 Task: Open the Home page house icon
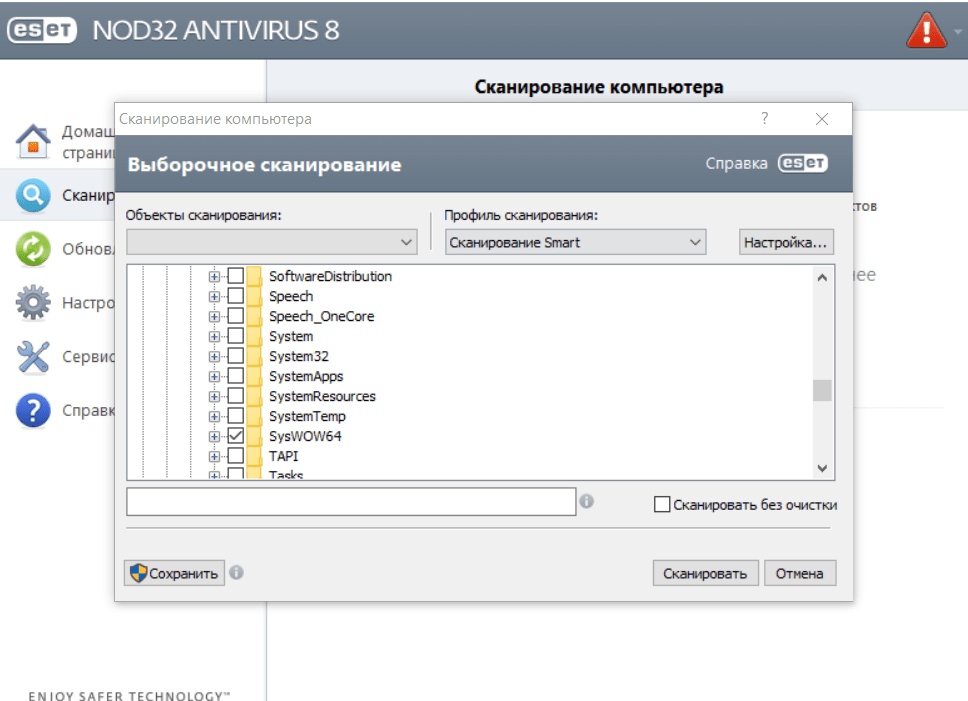[x=33, y=141]
